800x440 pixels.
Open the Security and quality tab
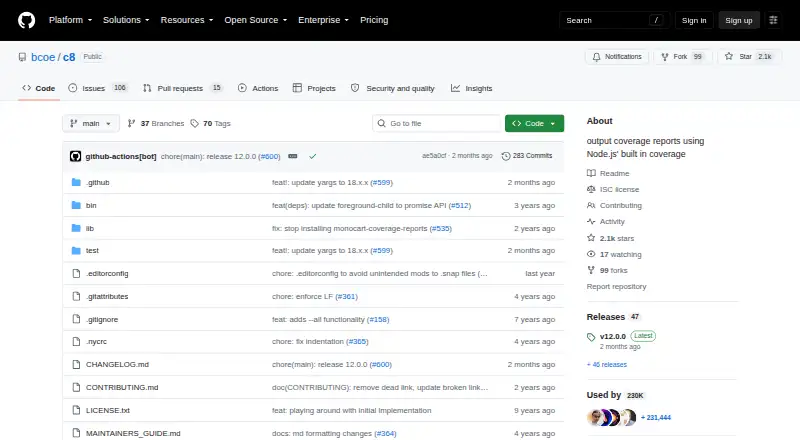click(393, 88)
